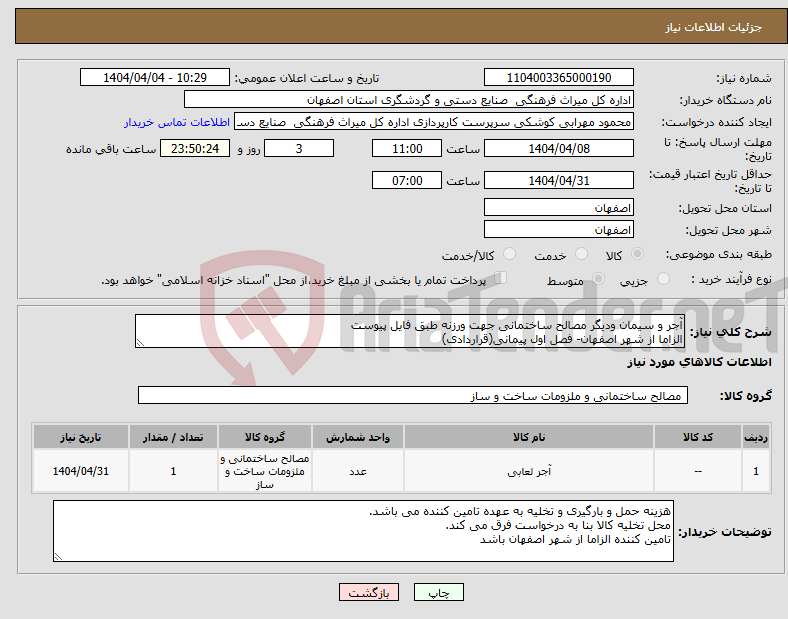
Task: Click the آجر لعابی item name cell
Action: click(x=529, y=471)
